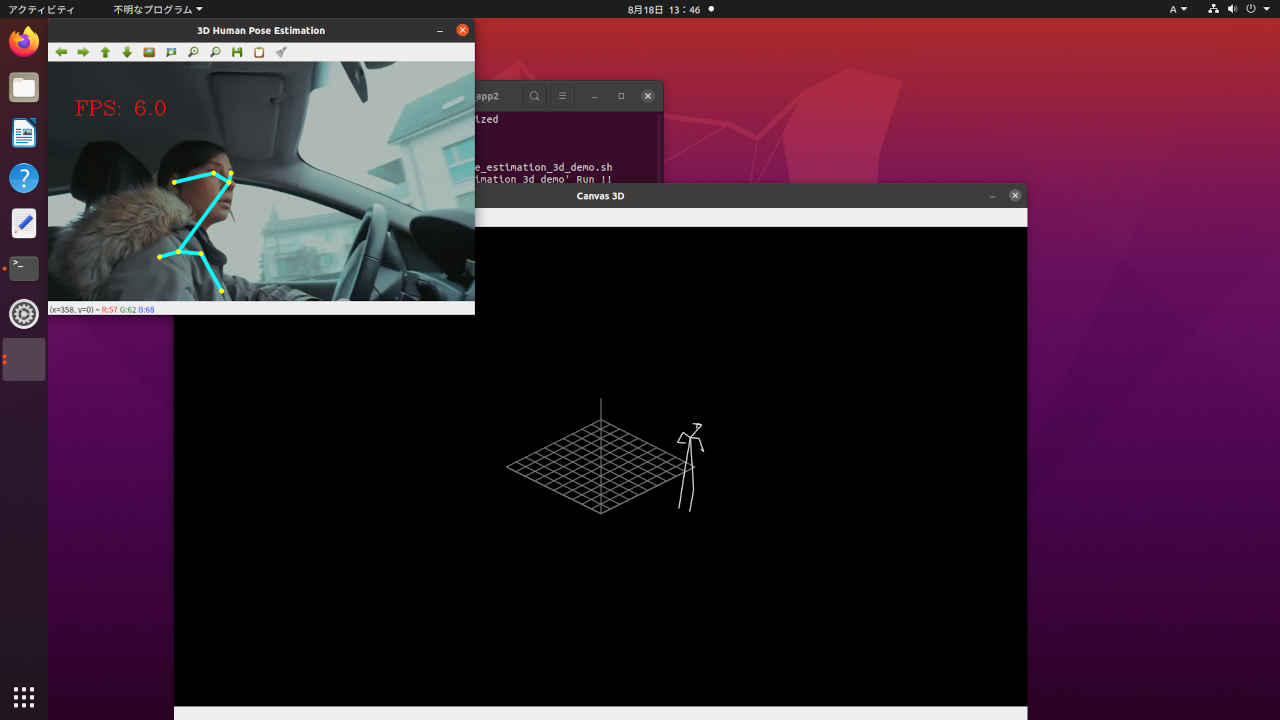1280x720 pixels.
Task: Click the RGB pixel readout in the status bar
Action: (130, 310)
